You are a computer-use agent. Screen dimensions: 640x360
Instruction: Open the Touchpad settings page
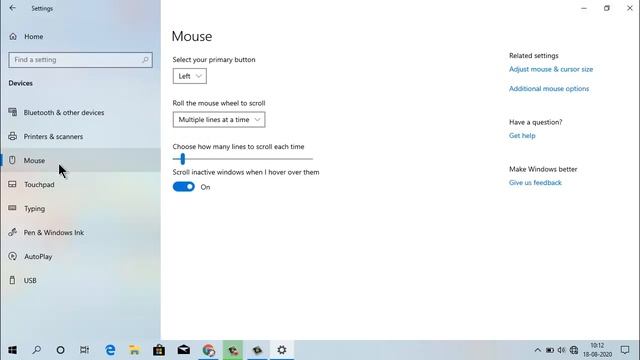coord(80,184)
